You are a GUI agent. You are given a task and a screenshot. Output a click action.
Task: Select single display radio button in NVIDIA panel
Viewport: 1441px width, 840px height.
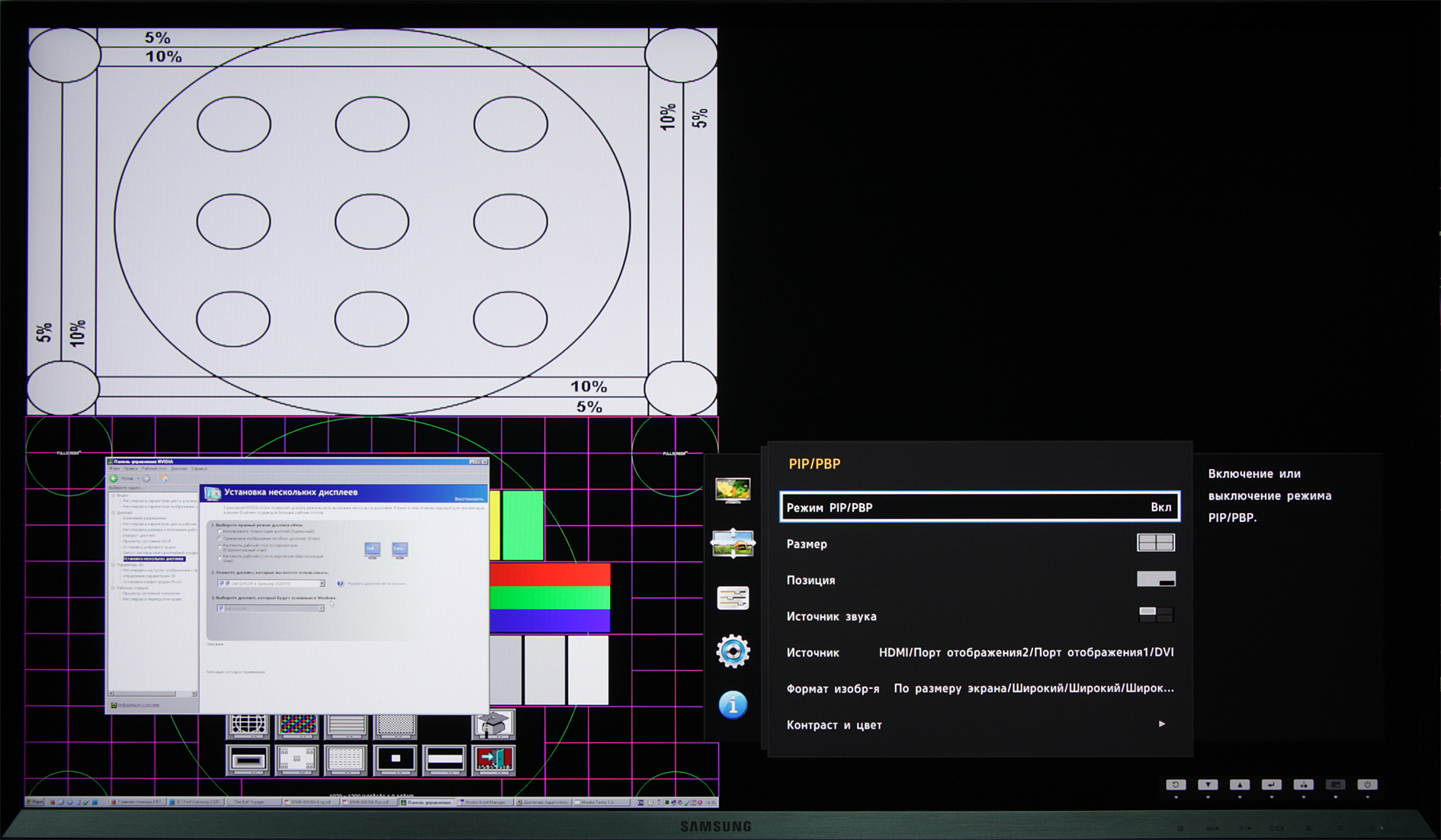[x=220, y=531]
